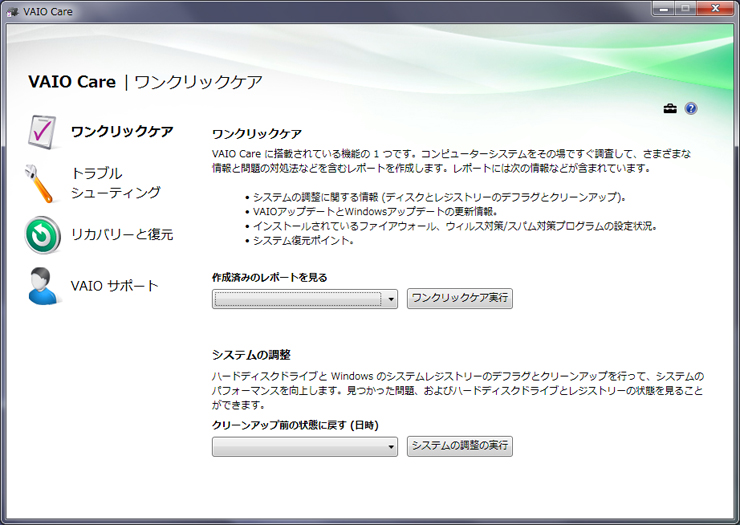Select the ワンクリックケア sidebar label
740x525 pixels.
click(121, 132)
